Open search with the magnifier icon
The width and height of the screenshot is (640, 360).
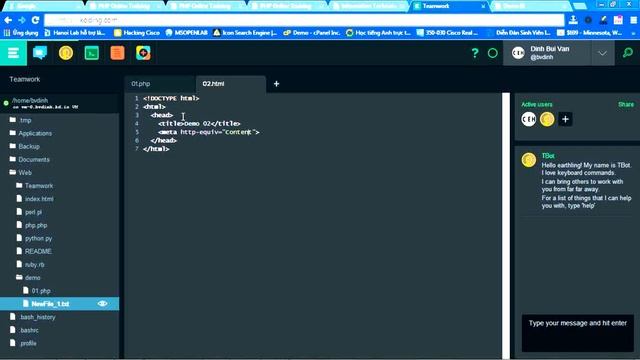click(x=628, y=53)
